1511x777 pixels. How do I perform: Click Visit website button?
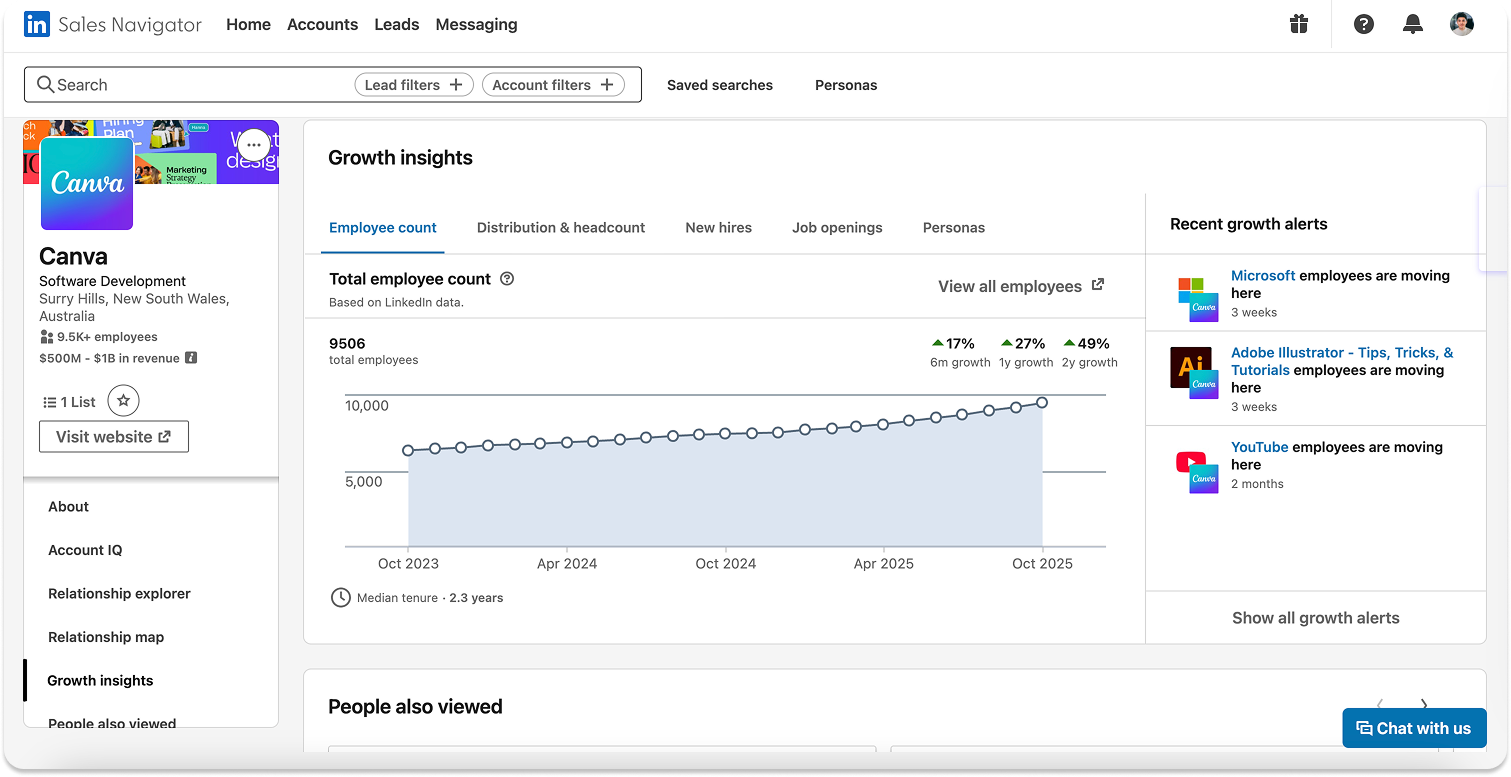click(114, 437)
